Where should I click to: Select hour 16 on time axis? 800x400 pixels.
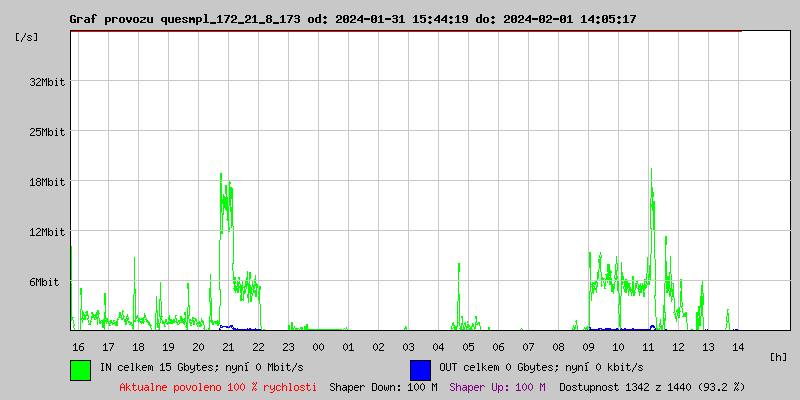click(x=78, y=347)
